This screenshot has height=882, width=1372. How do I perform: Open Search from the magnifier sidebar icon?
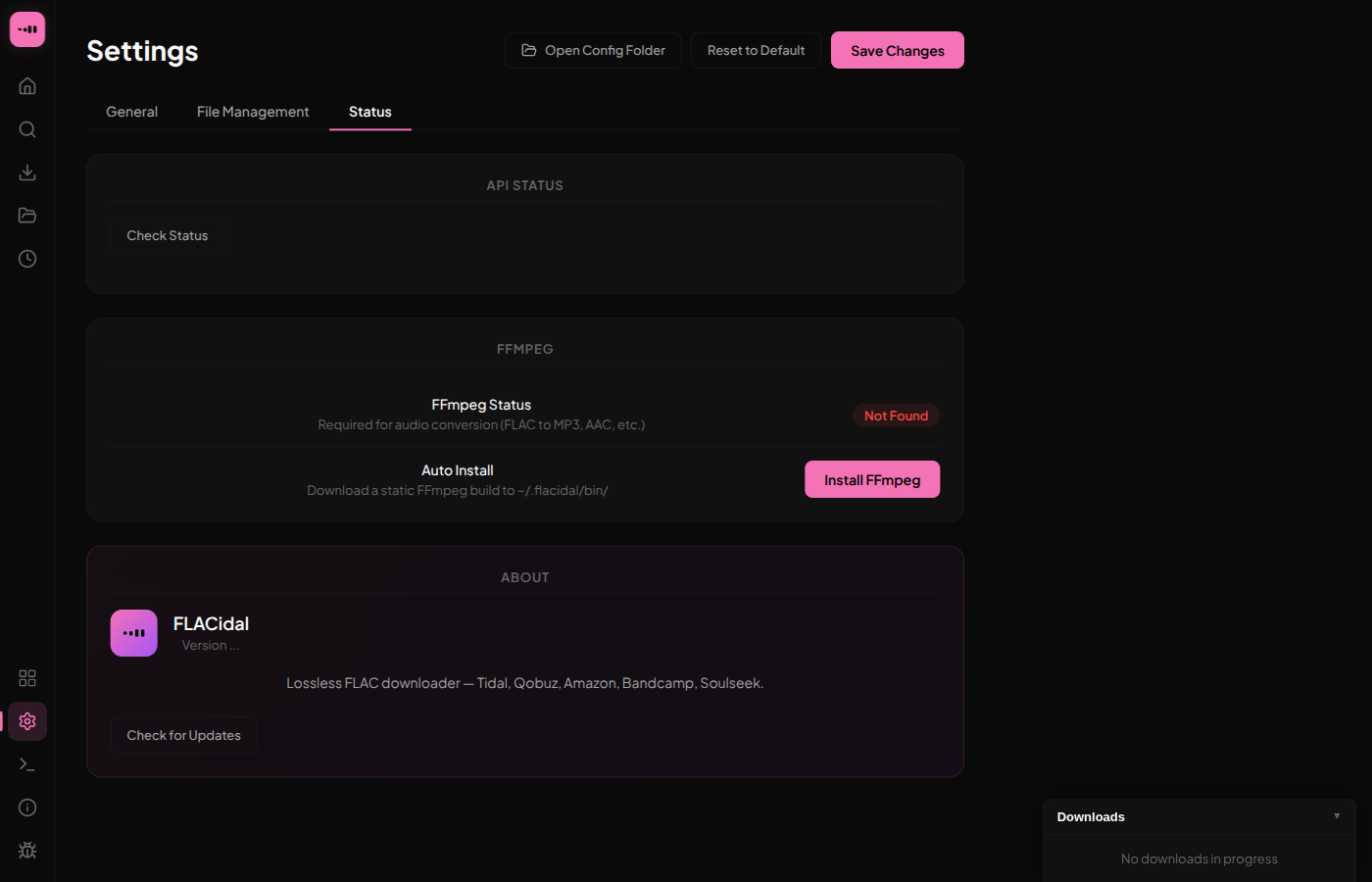point(27,129)
